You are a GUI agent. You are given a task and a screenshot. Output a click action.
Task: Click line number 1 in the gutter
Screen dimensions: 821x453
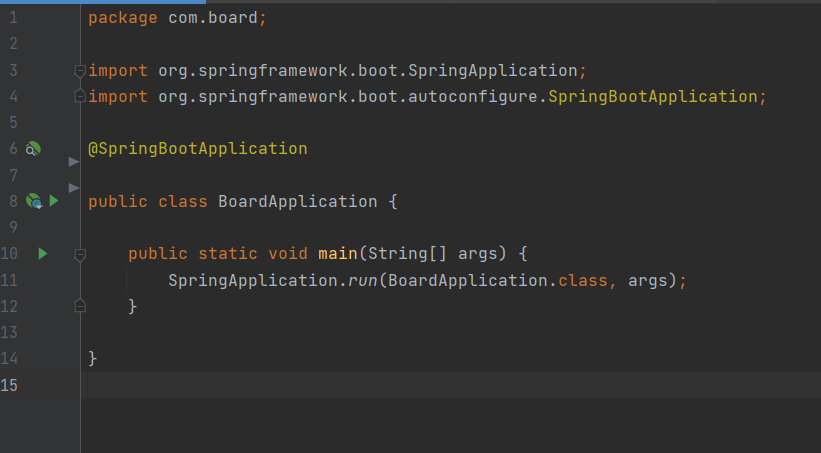click(13, 18)
